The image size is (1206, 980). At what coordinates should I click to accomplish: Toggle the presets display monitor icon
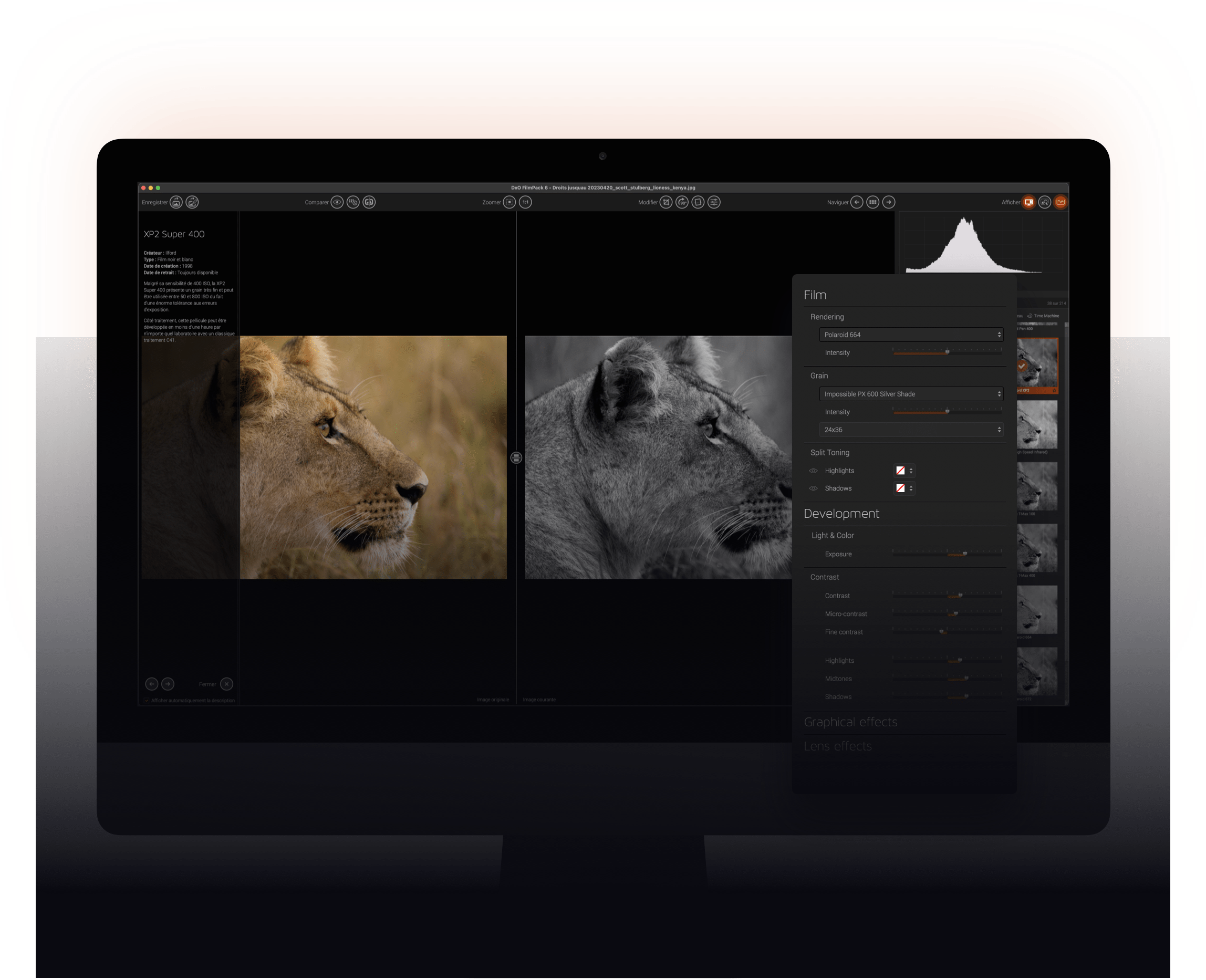[x=1028, y=202]
